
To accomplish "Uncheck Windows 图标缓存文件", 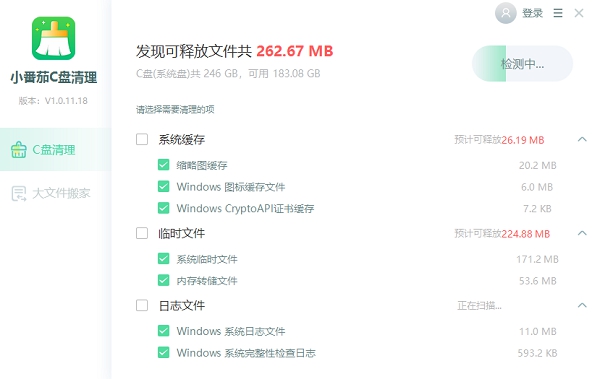I will (163, 186).
